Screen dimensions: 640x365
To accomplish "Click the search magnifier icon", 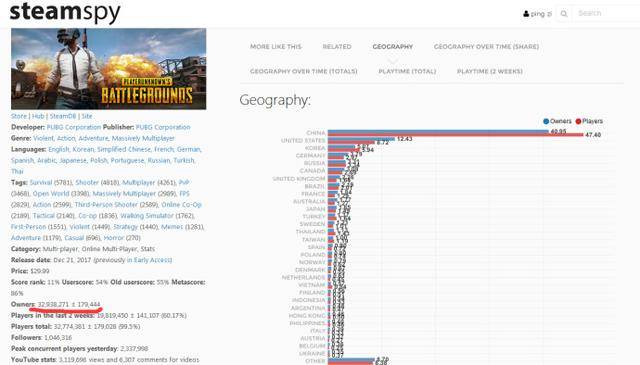I will (564, 14).
